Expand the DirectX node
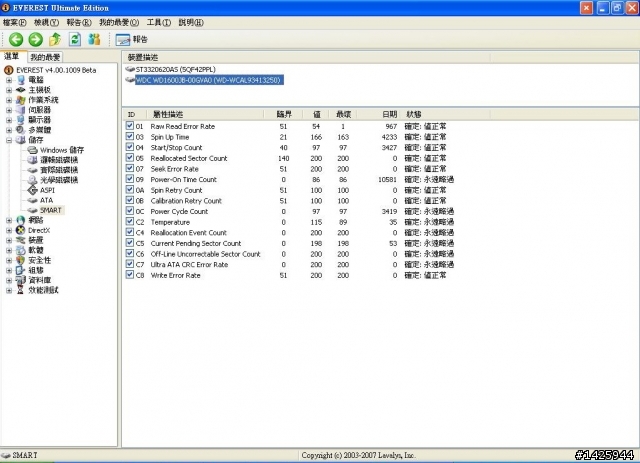Screen dimensions: 640x463 (9, 230)
